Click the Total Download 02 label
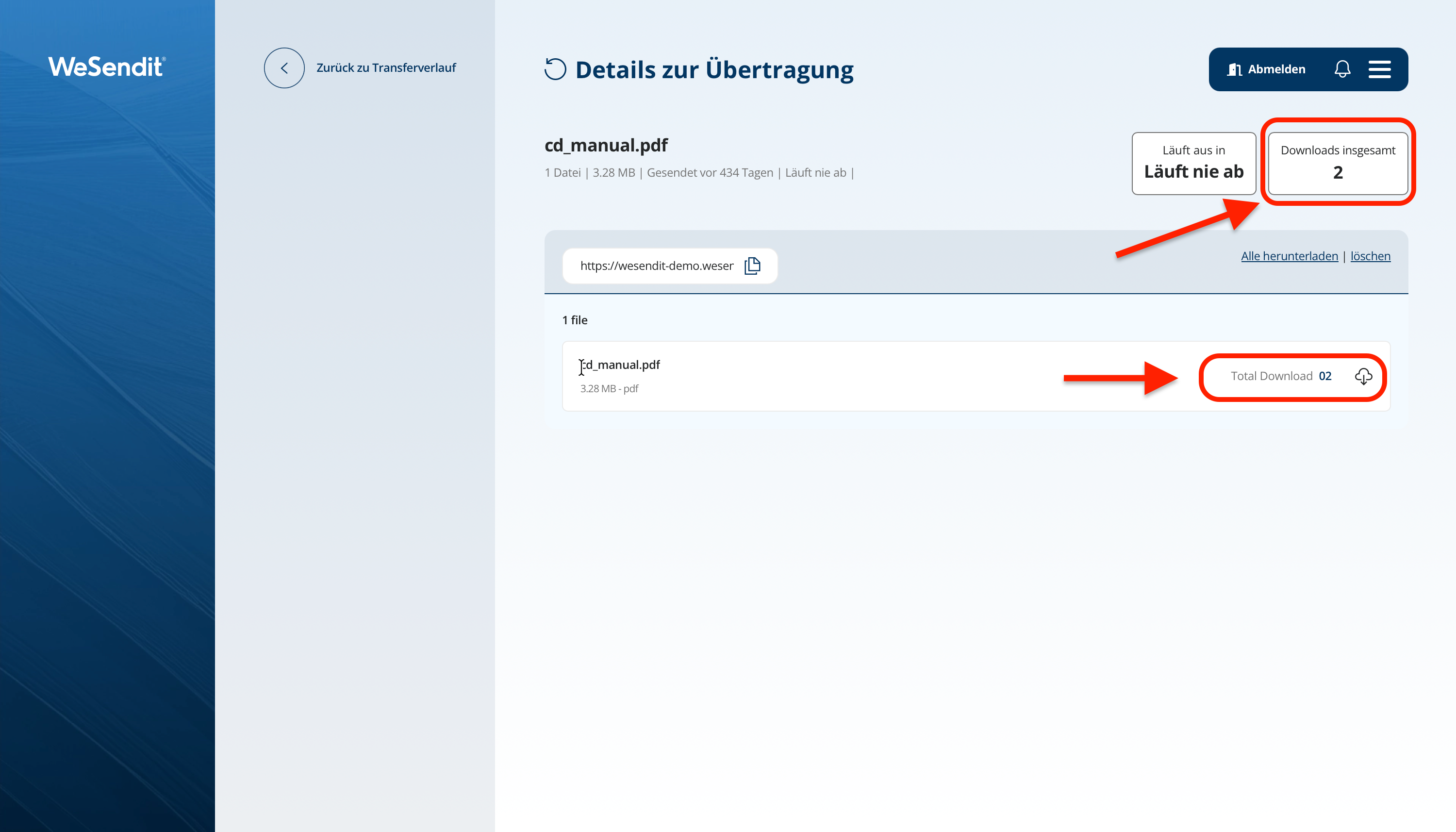 (1281, 376)
